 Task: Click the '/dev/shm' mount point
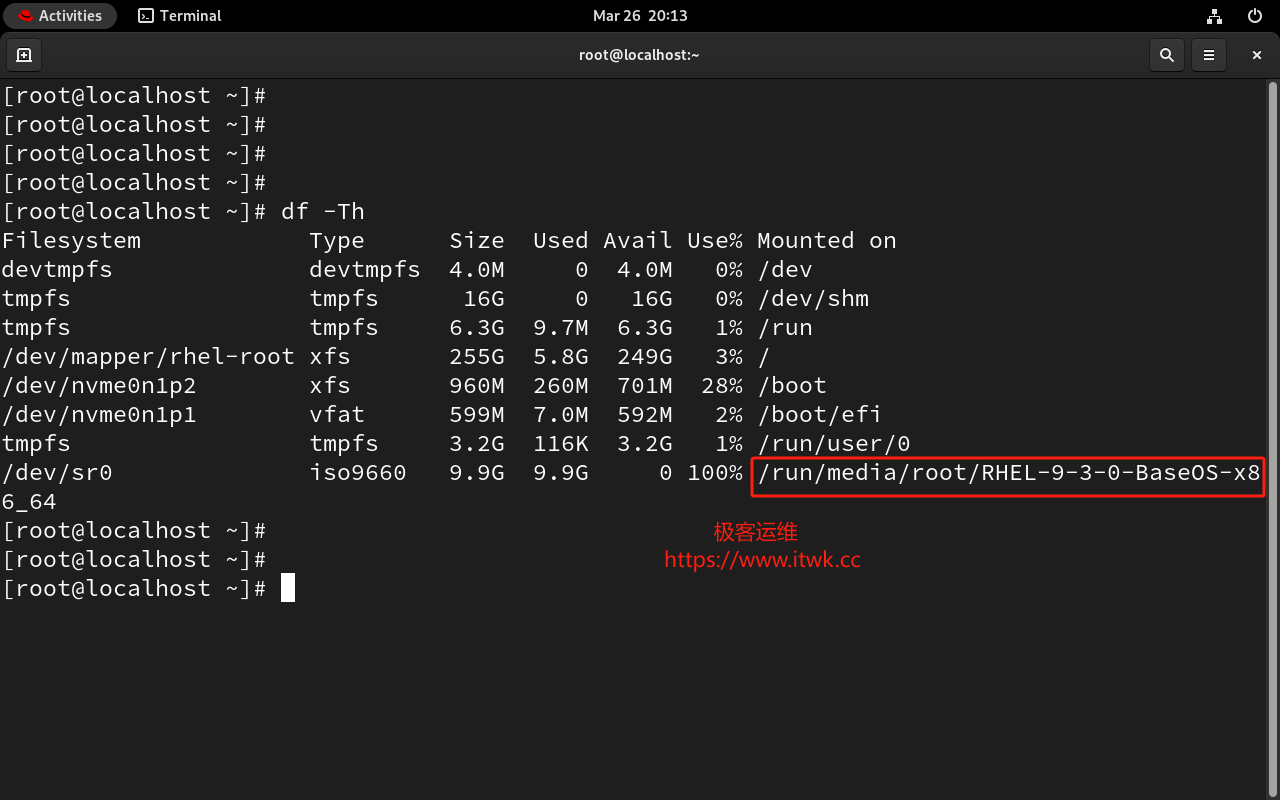tap(813, 299)
